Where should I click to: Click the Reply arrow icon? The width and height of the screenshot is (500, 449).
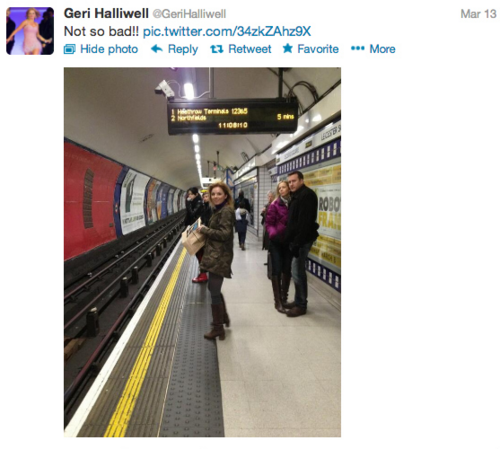[157, 49]
